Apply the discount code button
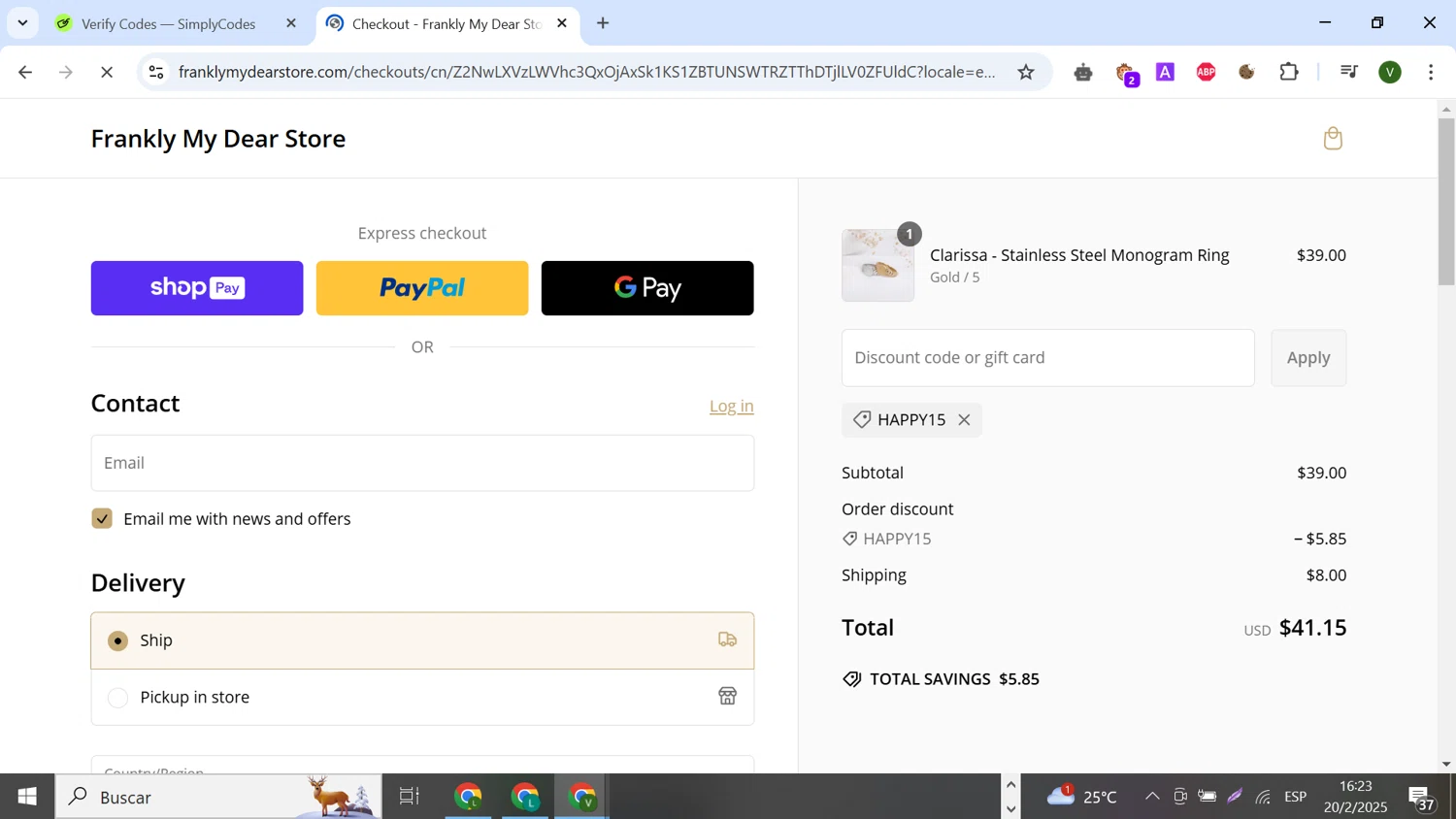 (x=1308, y=357)
